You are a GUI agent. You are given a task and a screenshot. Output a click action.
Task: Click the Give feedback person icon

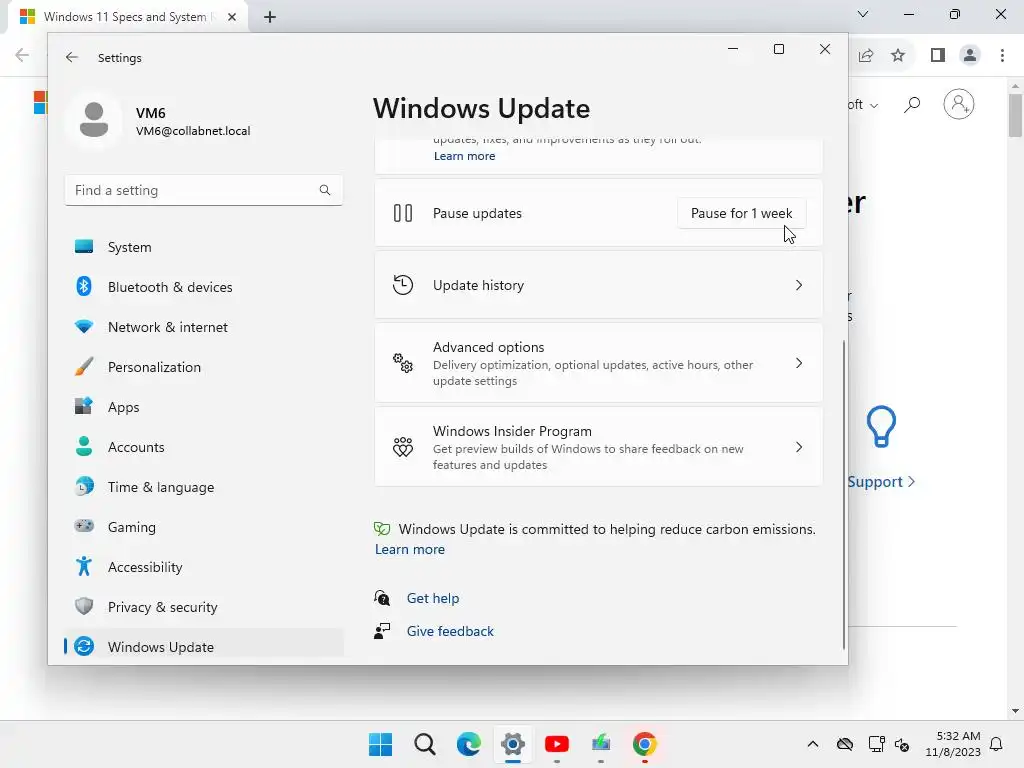[x=382, y=631]
